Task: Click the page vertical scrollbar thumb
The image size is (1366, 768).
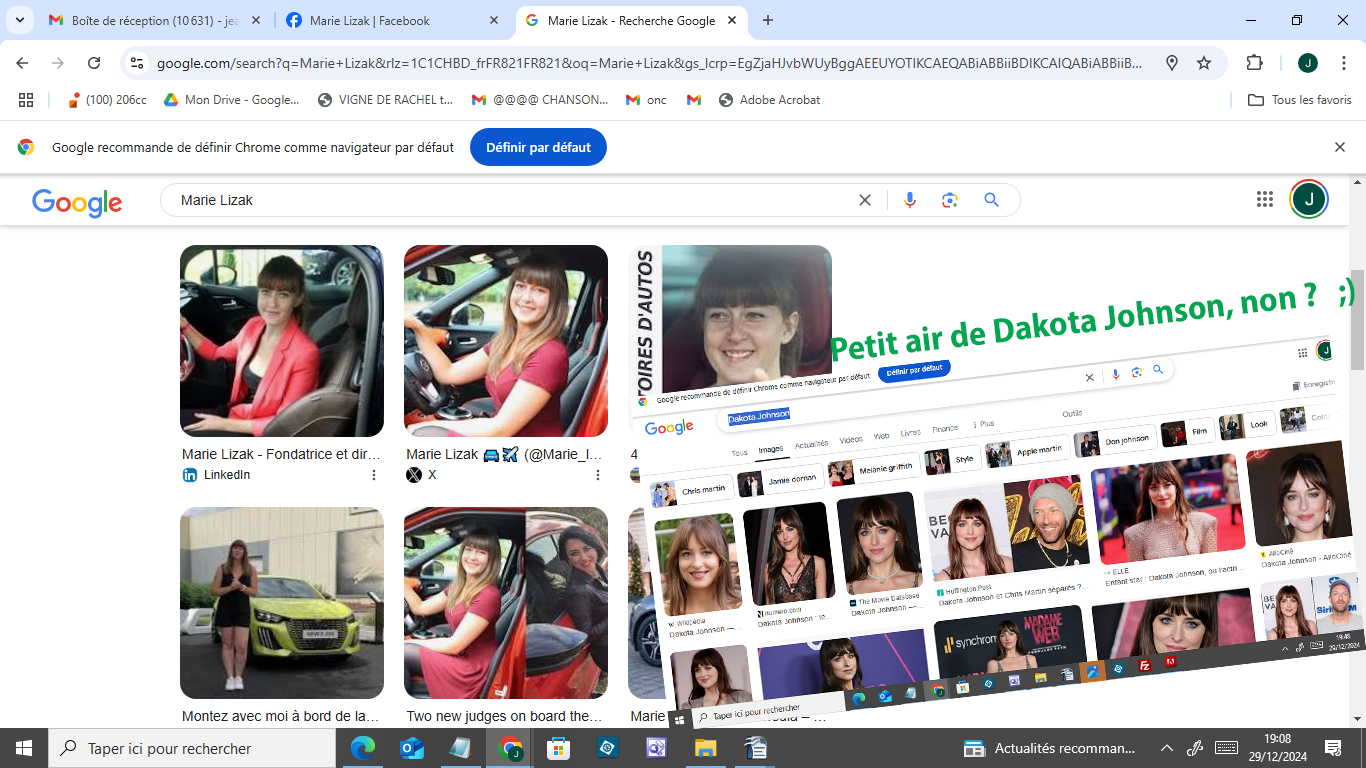Action: (1357, 319)
